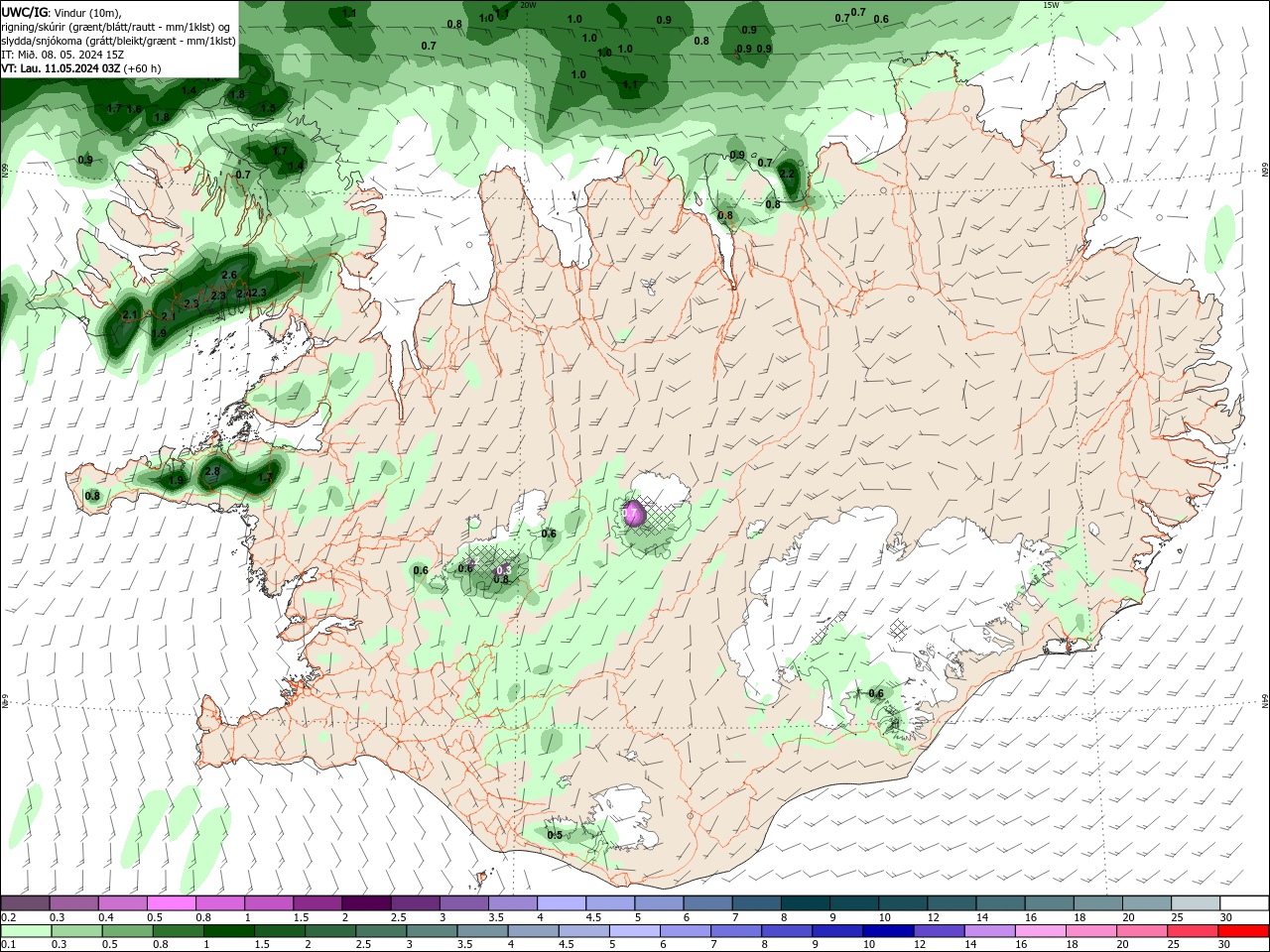Image resolution: width=1270 pixels, height=952 pixels.
Task: Click the deep blue 10 swatch in bottom legend row
Action: 886,931
